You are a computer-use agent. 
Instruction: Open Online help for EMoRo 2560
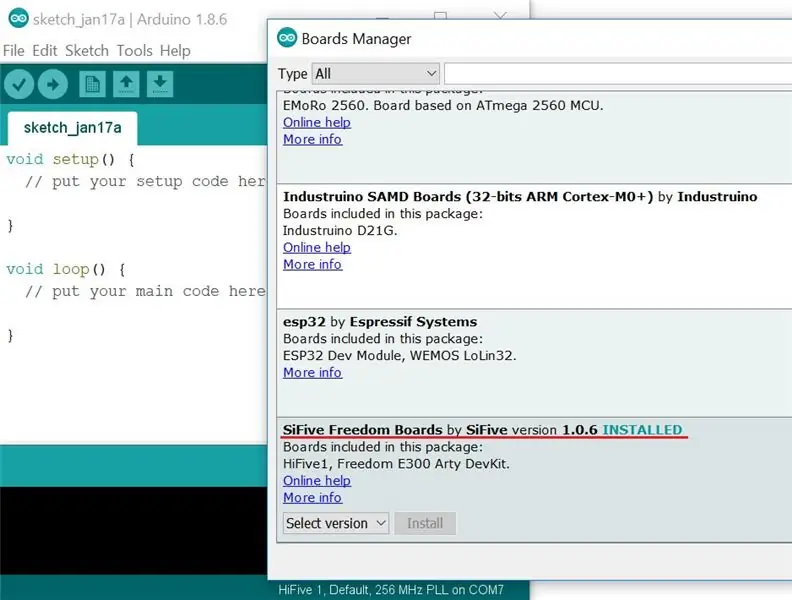pos(317,123)
